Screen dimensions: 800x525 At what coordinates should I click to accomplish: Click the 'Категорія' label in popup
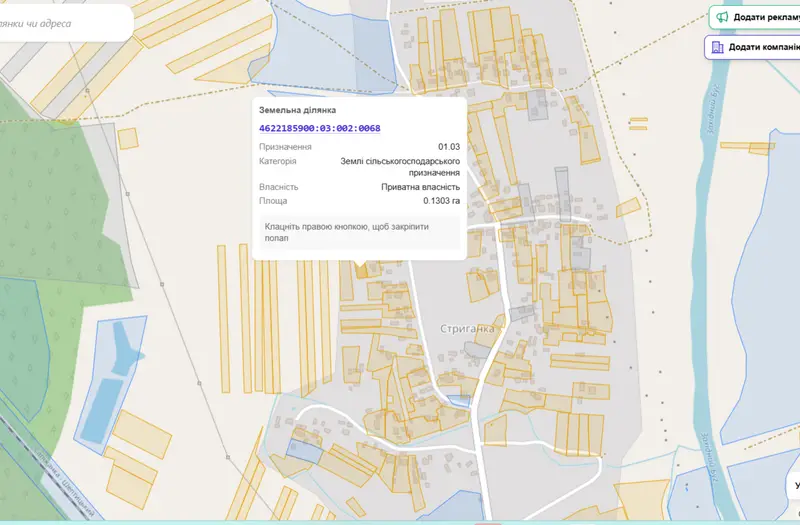[278, 161]
